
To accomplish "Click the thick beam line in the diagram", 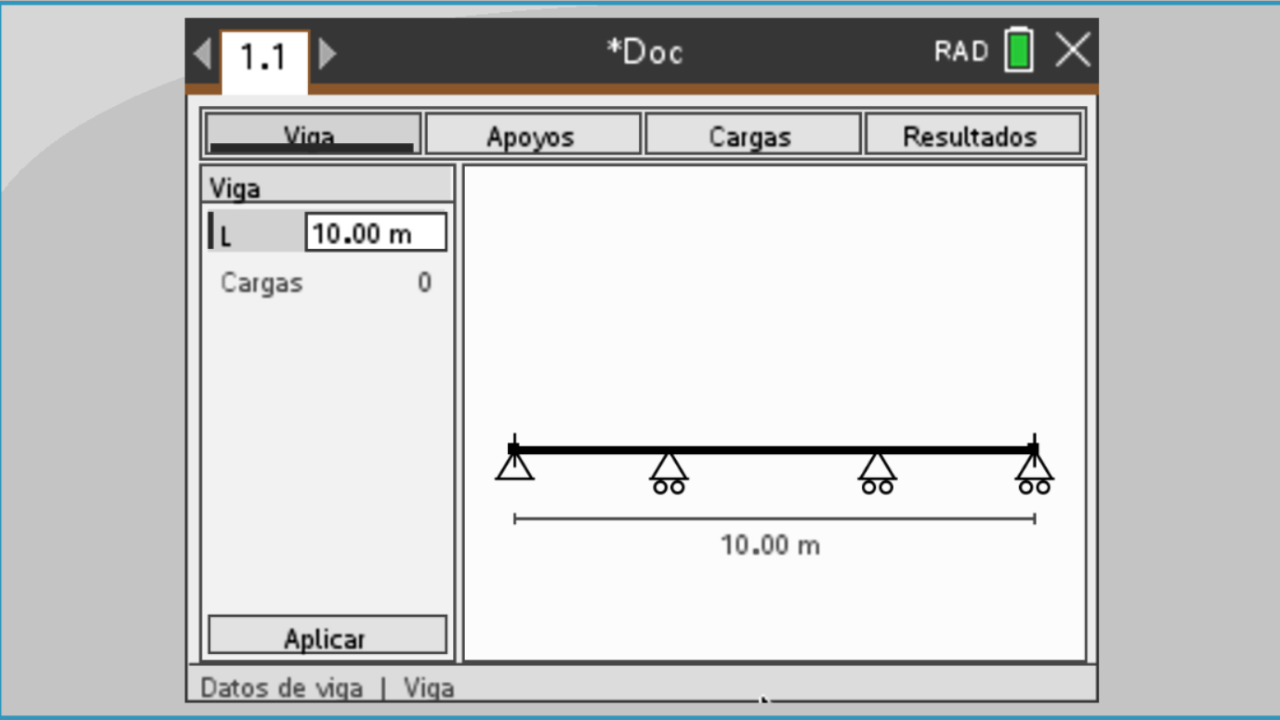I will (x=774, y=450).
